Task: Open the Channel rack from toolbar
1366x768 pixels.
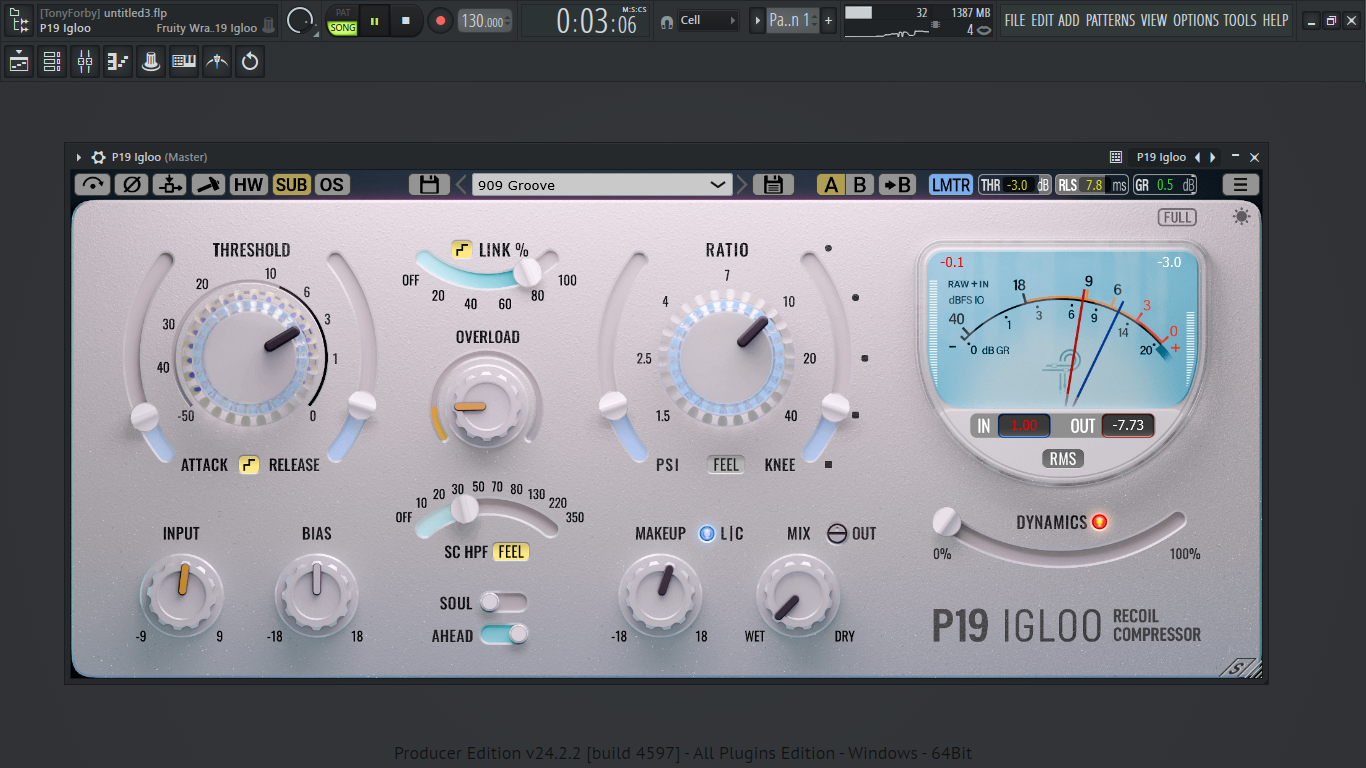Action: point(52,62)
